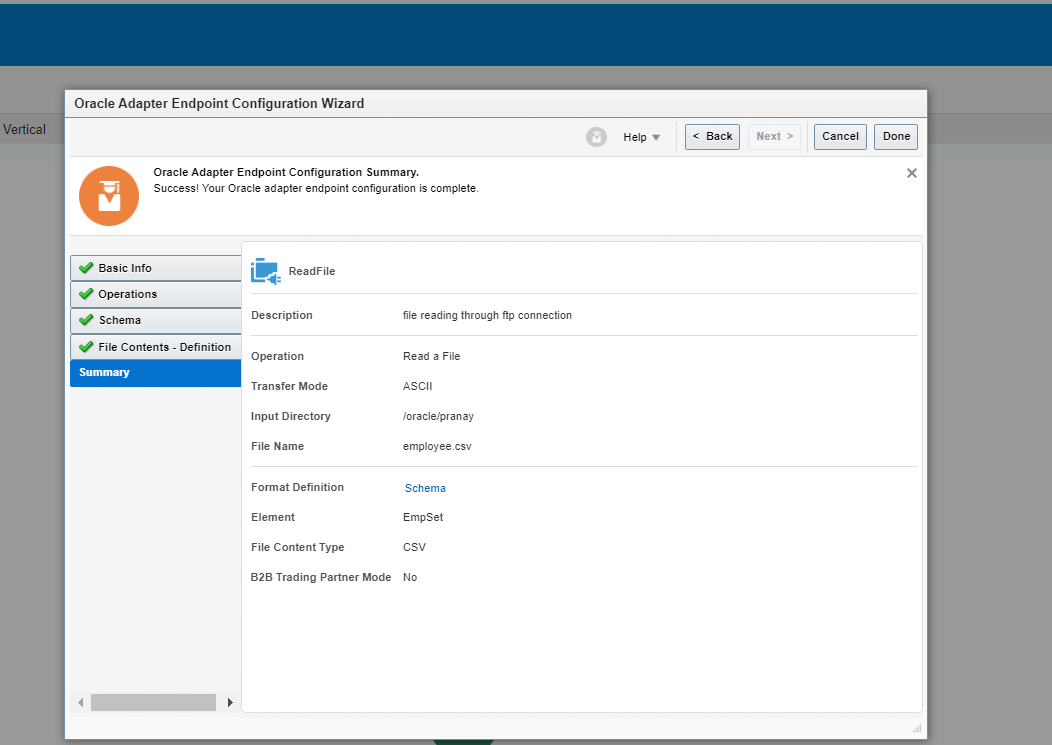Click the dialog resize grip in bottom-right corner
Viewport: 1052px width, 745px height.
[x=916, y=727]
